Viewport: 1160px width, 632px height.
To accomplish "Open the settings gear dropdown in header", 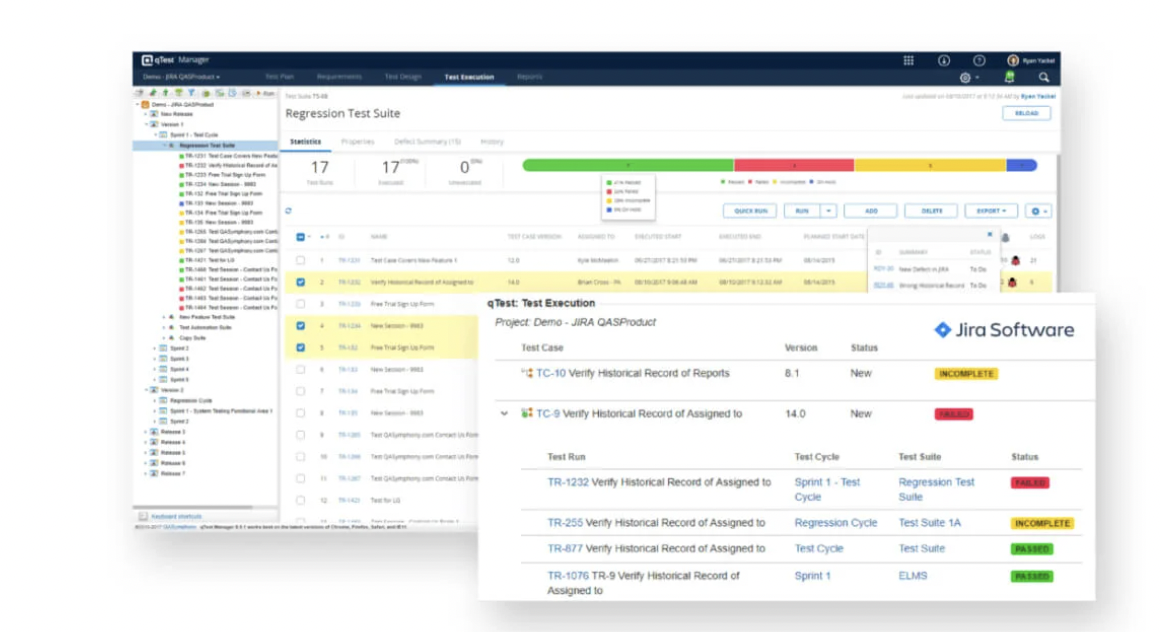I will [969, 78].
